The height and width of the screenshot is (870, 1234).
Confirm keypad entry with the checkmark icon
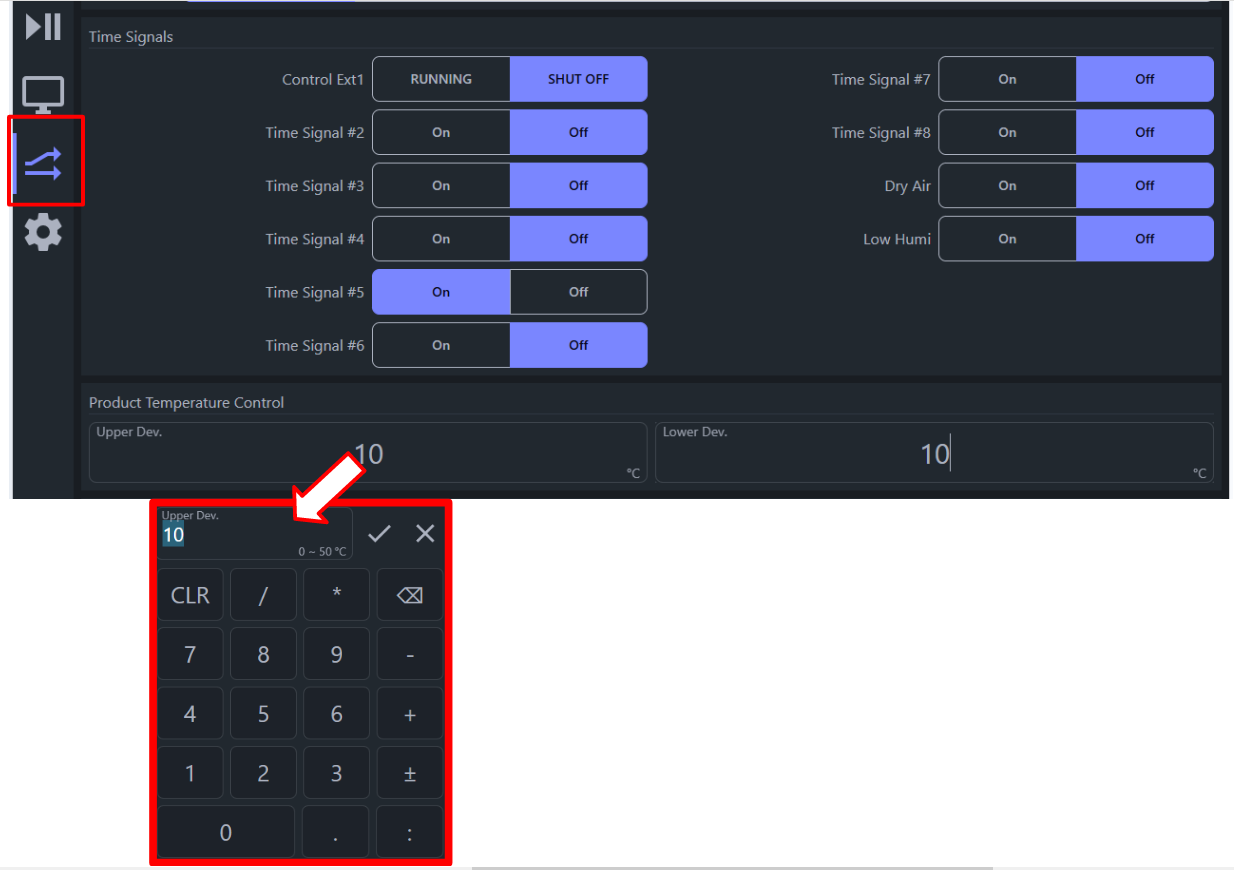tap(379, 533)
